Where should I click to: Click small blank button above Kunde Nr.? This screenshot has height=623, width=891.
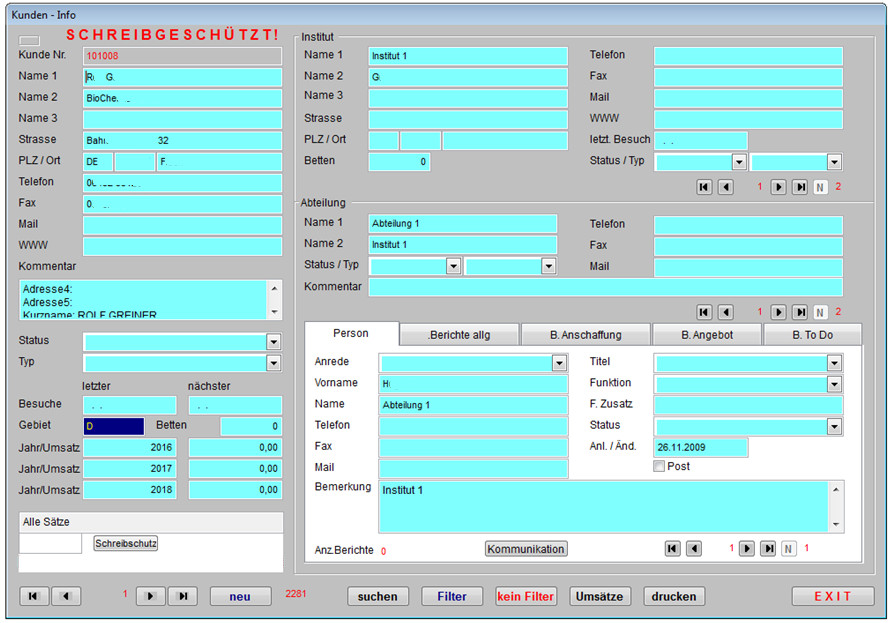[29, 40]
